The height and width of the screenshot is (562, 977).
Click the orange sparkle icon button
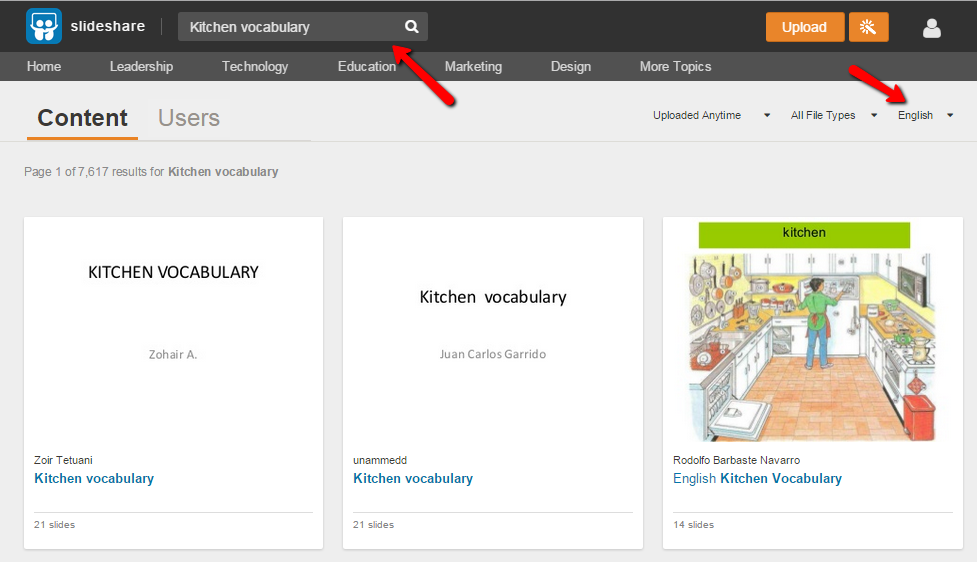click(868, 27)
